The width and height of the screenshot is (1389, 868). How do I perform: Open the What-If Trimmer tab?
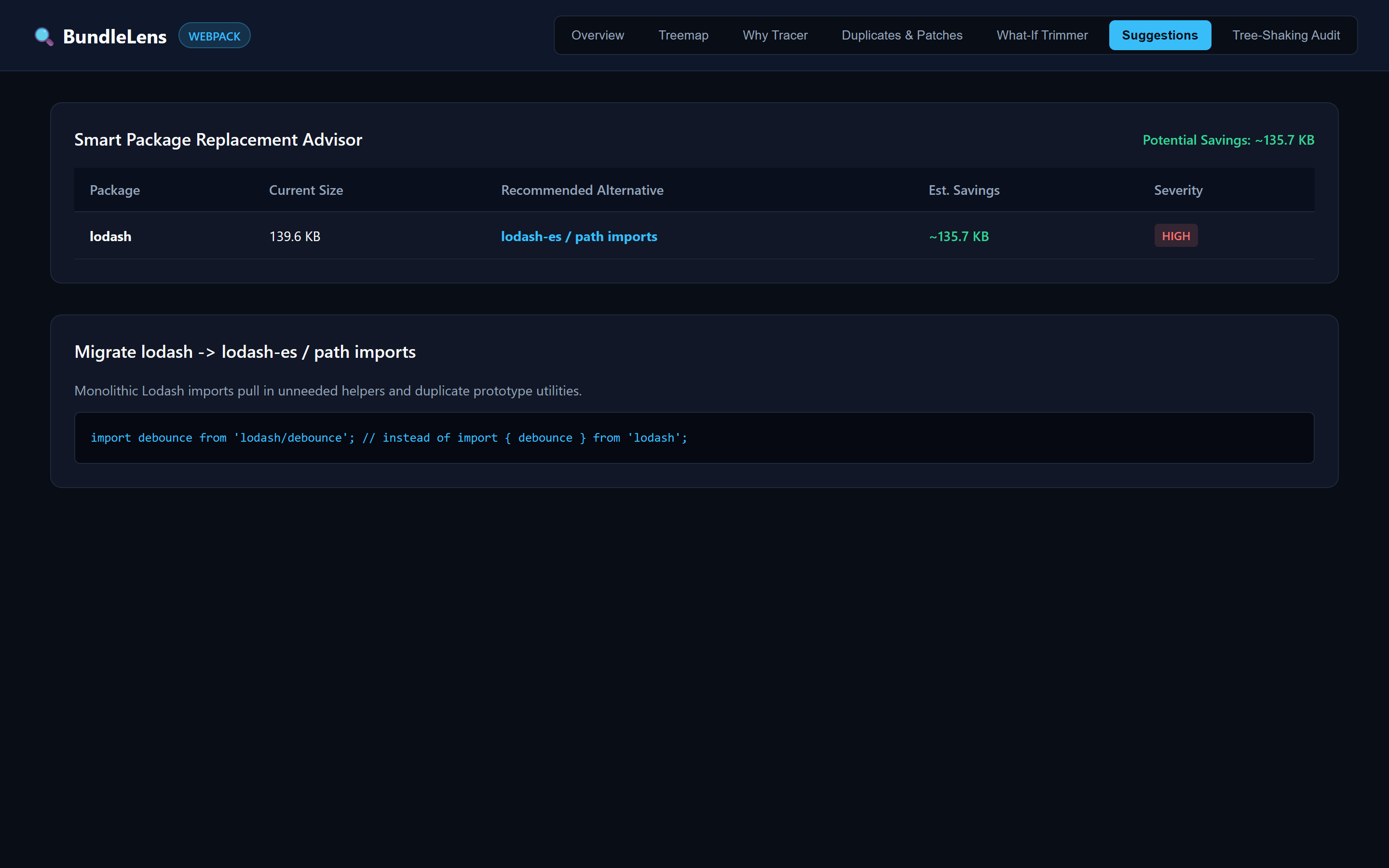[x=1042, y=35]
